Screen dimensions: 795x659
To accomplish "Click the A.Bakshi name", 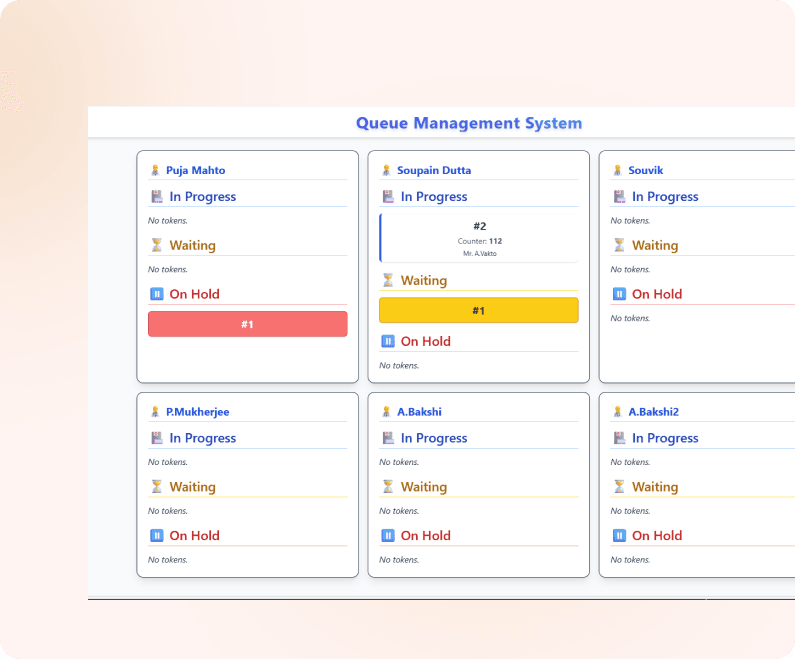I will (x=419, y=412).
